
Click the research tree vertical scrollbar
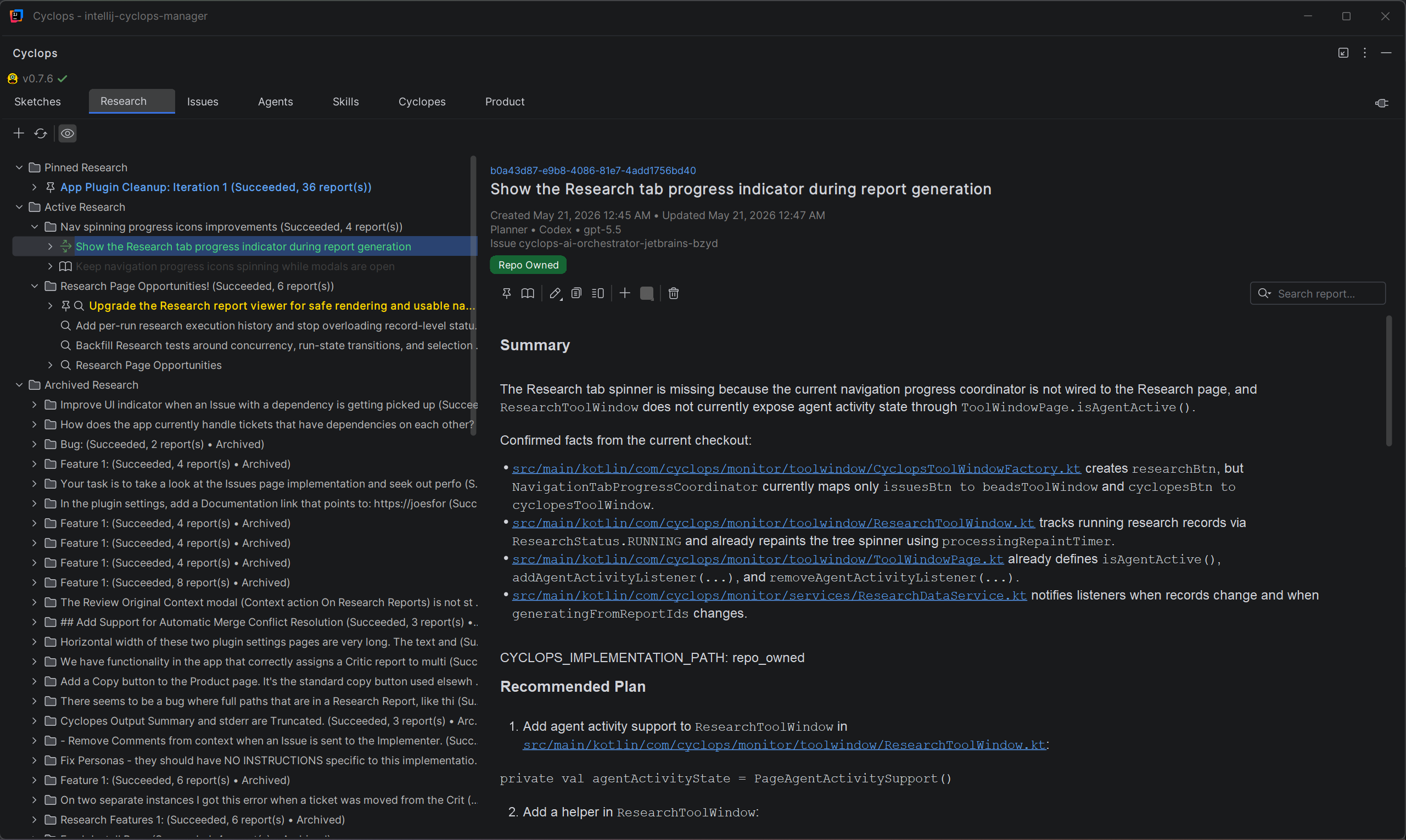473,295
